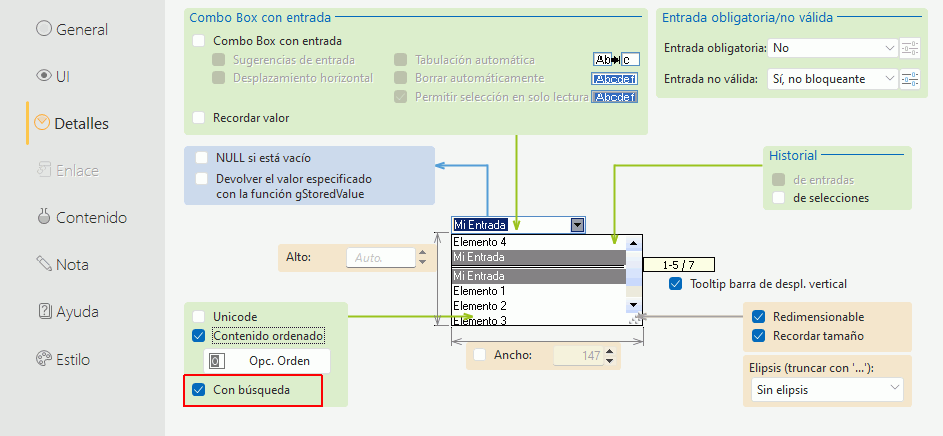Check de selecciones in Historial
943x436 pixels.
(x=779, y=197)
